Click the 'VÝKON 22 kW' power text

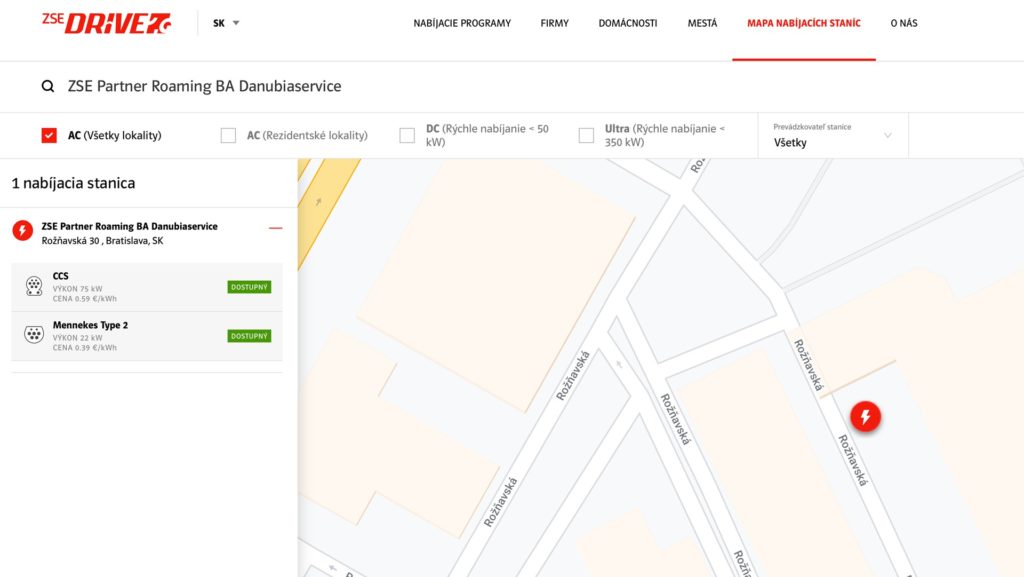78,338
